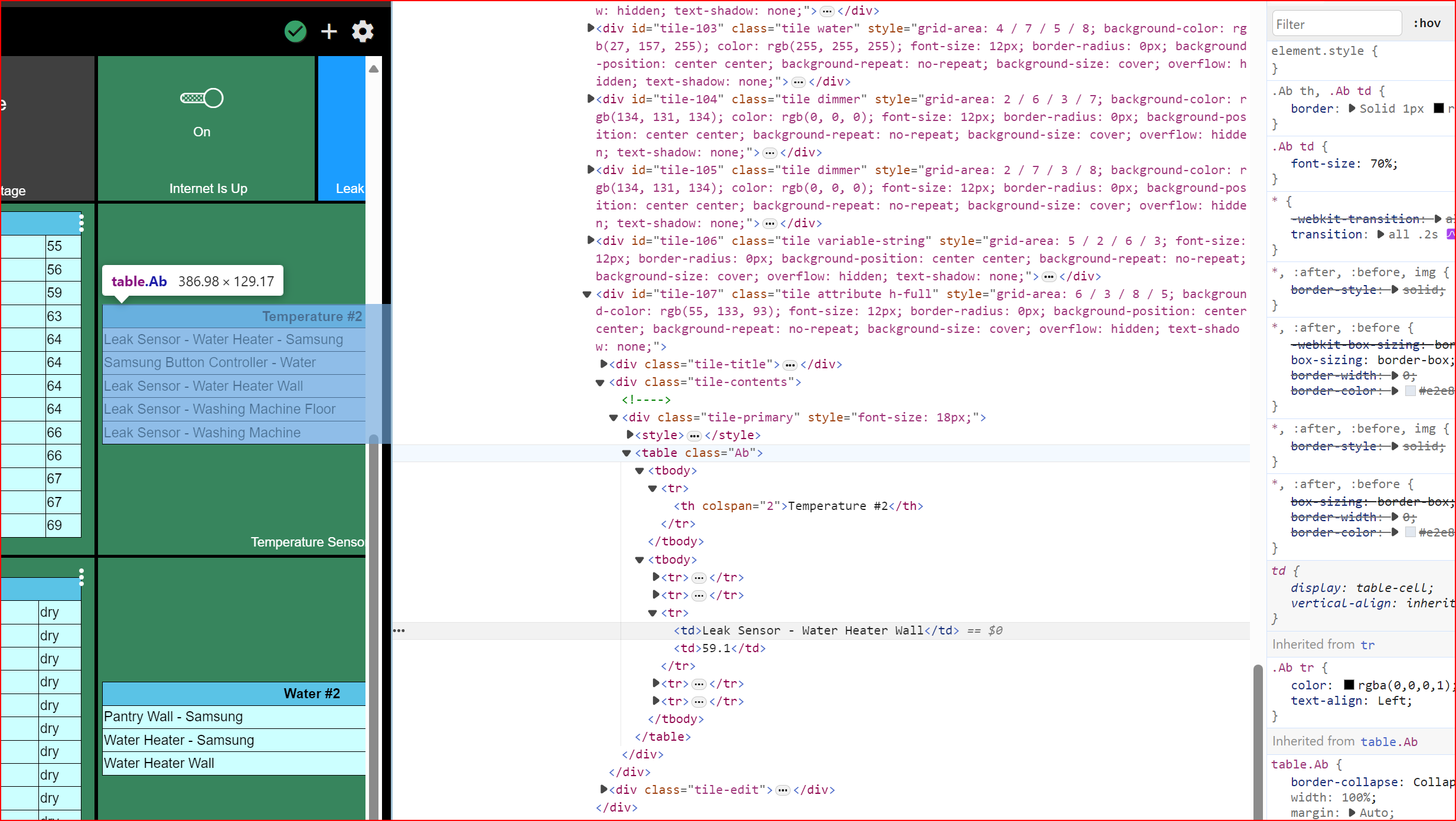
Task: Click the ellipsis hiding tile-103 div contents
Action: click(x=799, y=81)
